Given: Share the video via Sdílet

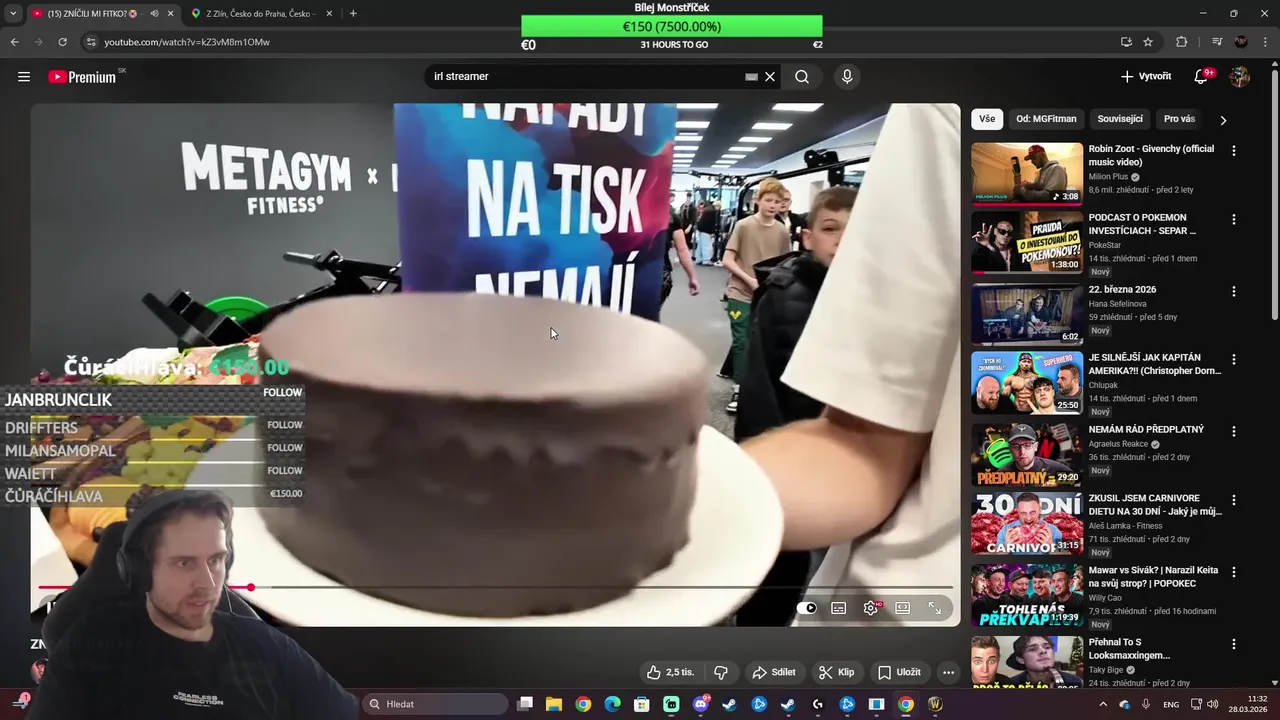Looking at the screenshot, I should click(774, 672).
